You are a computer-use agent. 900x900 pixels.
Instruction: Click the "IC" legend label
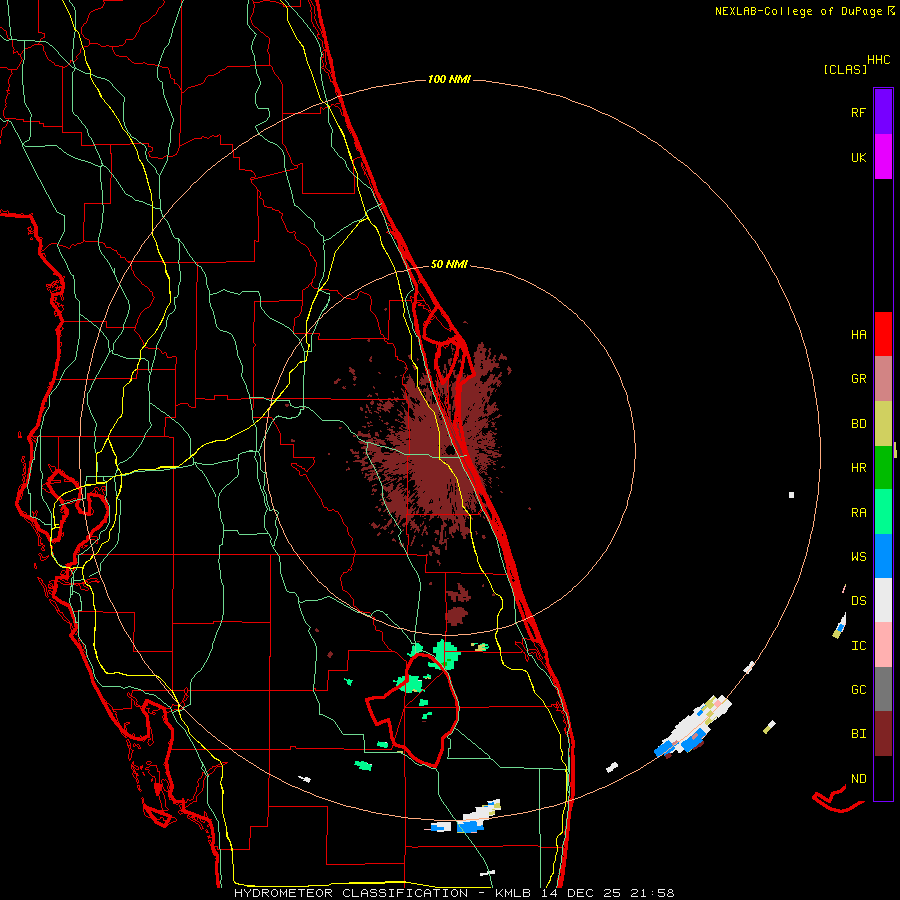(858, 646)
